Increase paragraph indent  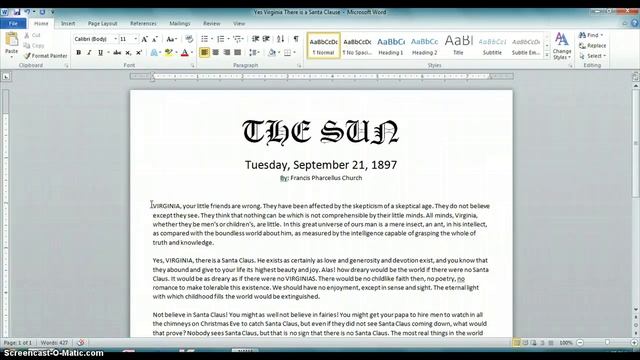point(266,39)
